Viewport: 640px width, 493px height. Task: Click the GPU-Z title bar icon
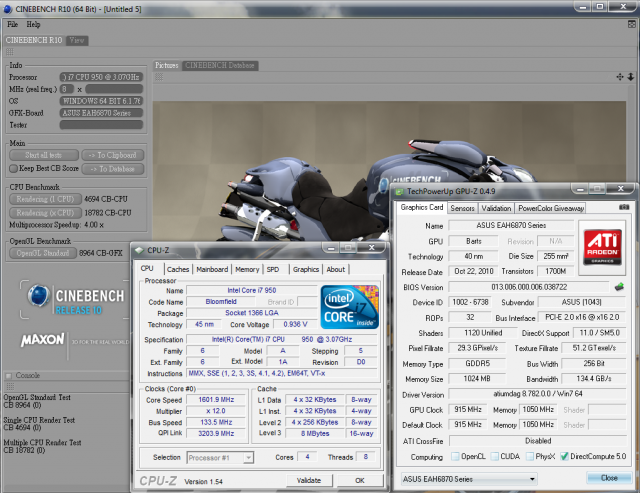click(400, 191)
